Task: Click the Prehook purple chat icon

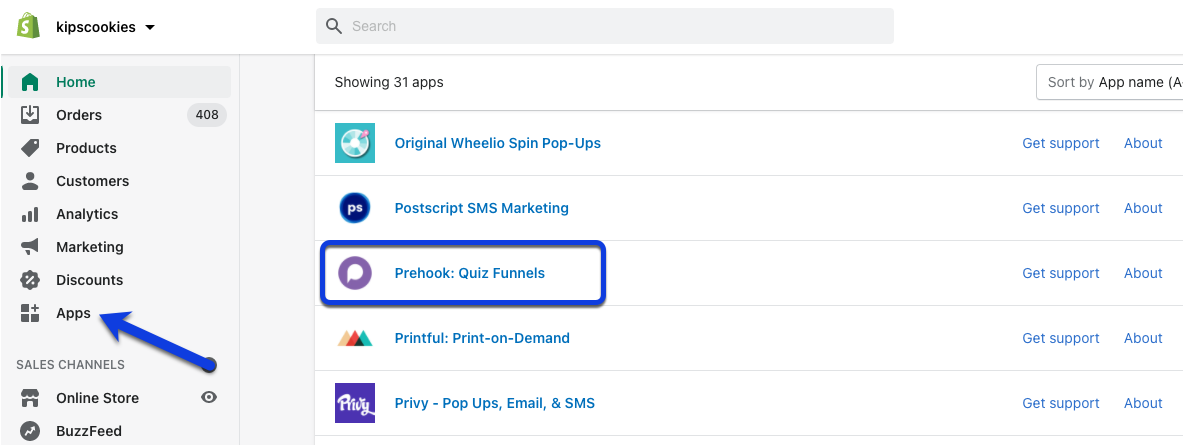Action: click(x=355, y=273)
